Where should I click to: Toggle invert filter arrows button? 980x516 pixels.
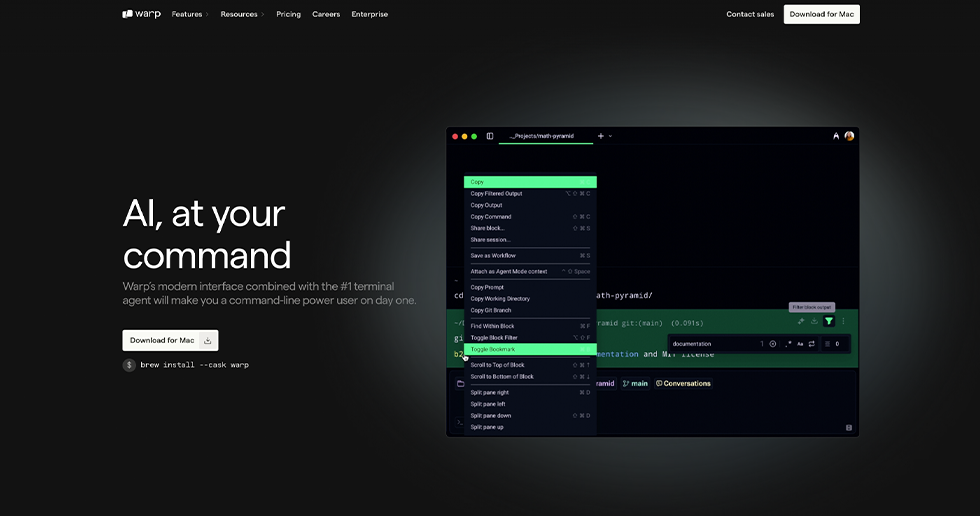tap(812, 344)
